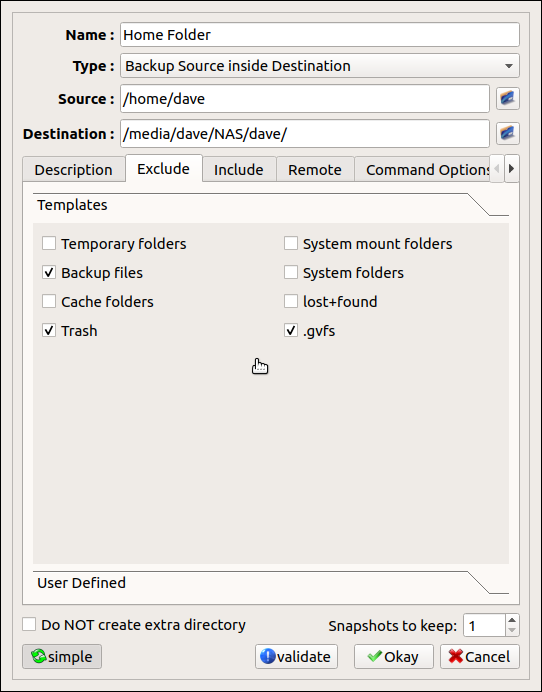Enable Temporary folders exclusion
The width and height of the screenshot is (542, 692).
(49, 243)
